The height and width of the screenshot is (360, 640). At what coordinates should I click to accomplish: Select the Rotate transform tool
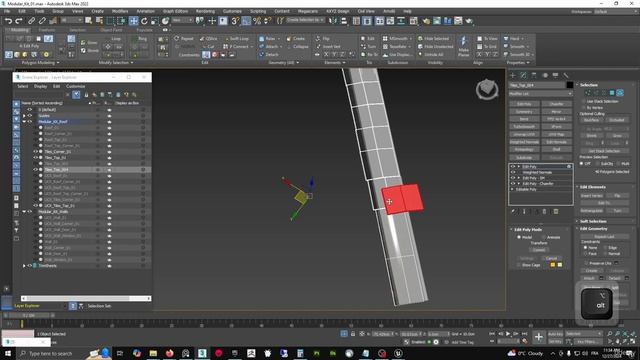point(144,20)
